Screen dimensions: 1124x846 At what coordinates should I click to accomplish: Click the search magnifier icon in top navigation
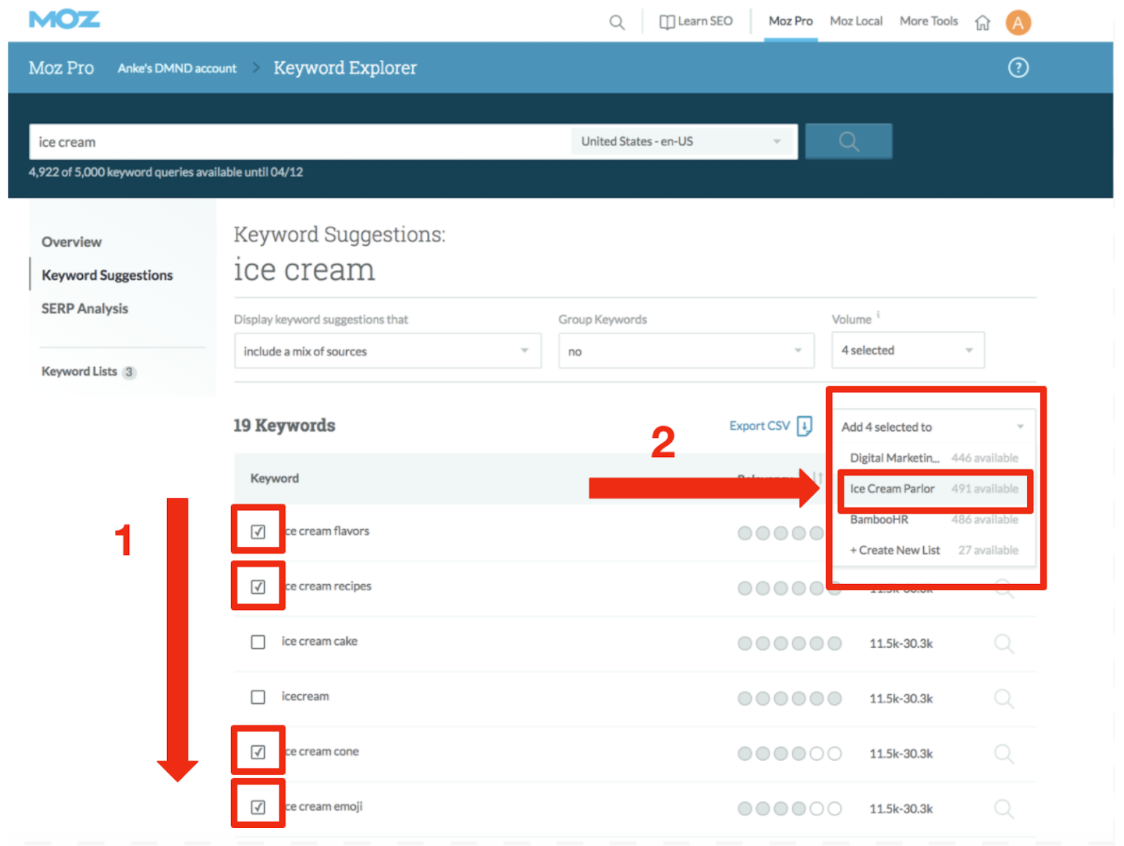(x=617, y=22)
